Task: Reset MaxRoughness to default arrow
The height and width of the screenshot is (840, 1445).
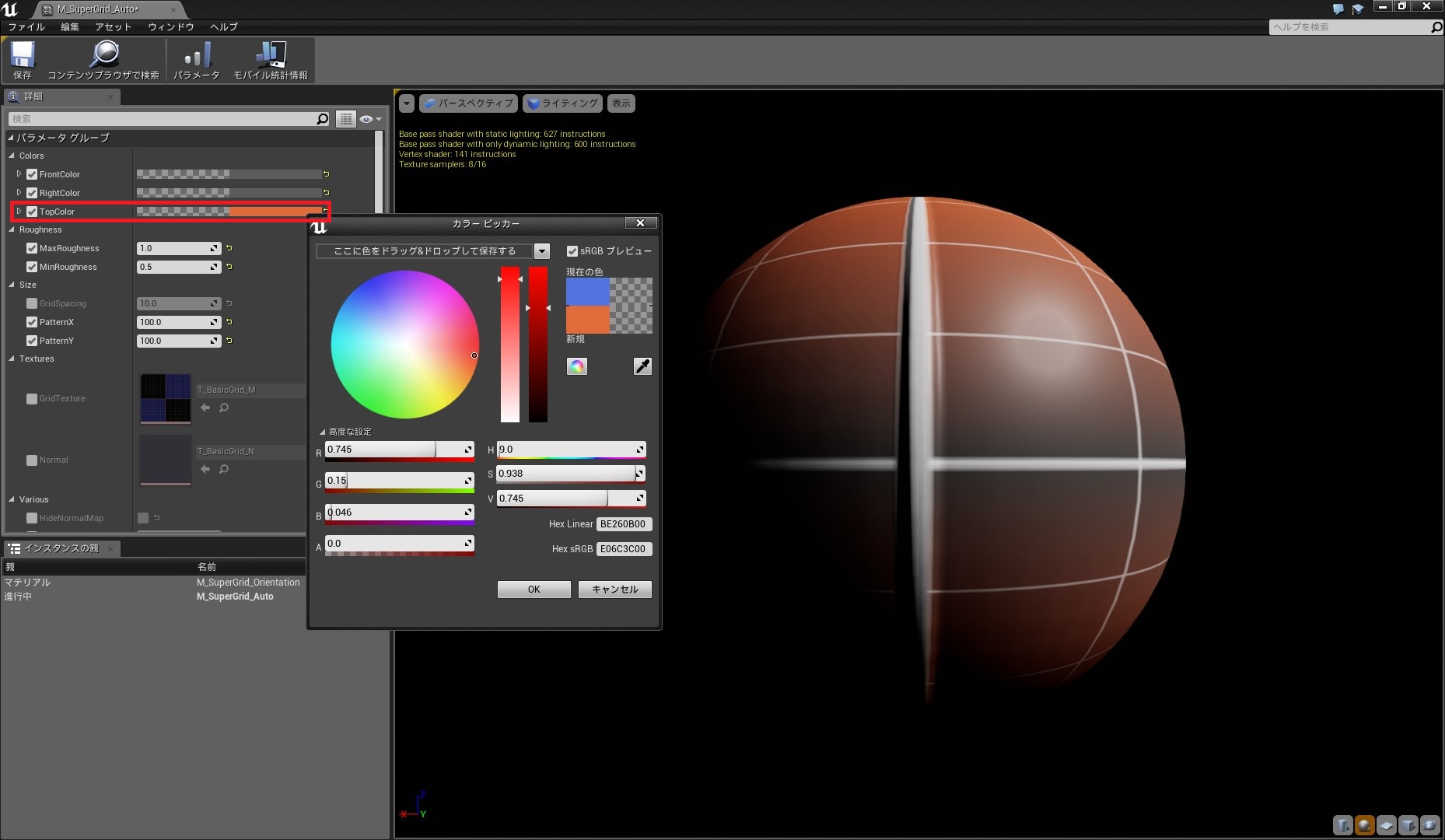Action: point(229,248)
